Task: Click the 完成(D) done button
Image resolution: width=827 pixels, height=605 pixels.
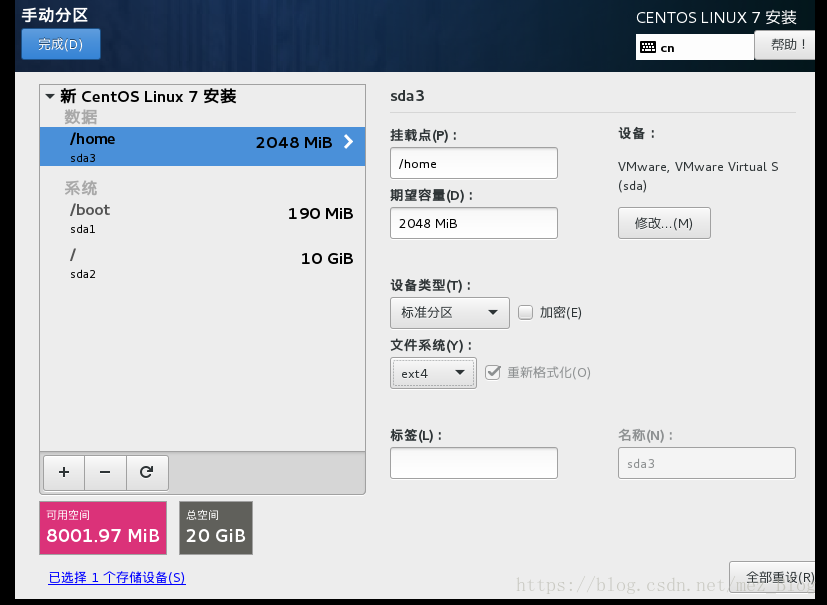Action: pos(60,44)
